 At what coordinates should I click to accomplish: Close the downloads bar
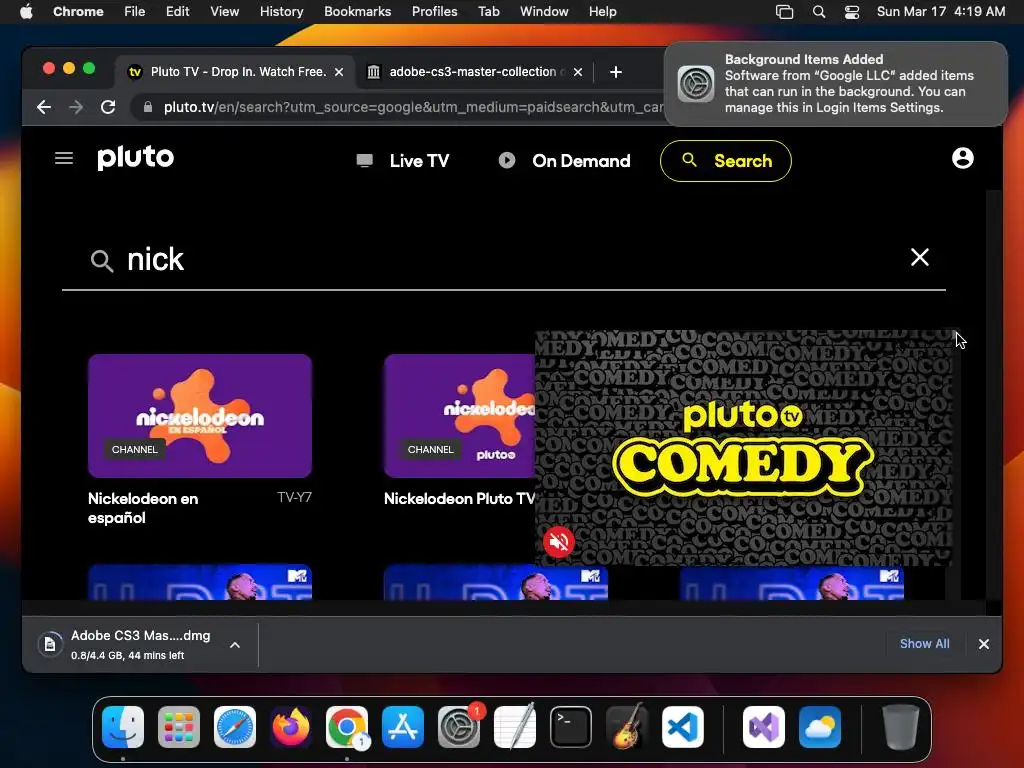point(984,644)
